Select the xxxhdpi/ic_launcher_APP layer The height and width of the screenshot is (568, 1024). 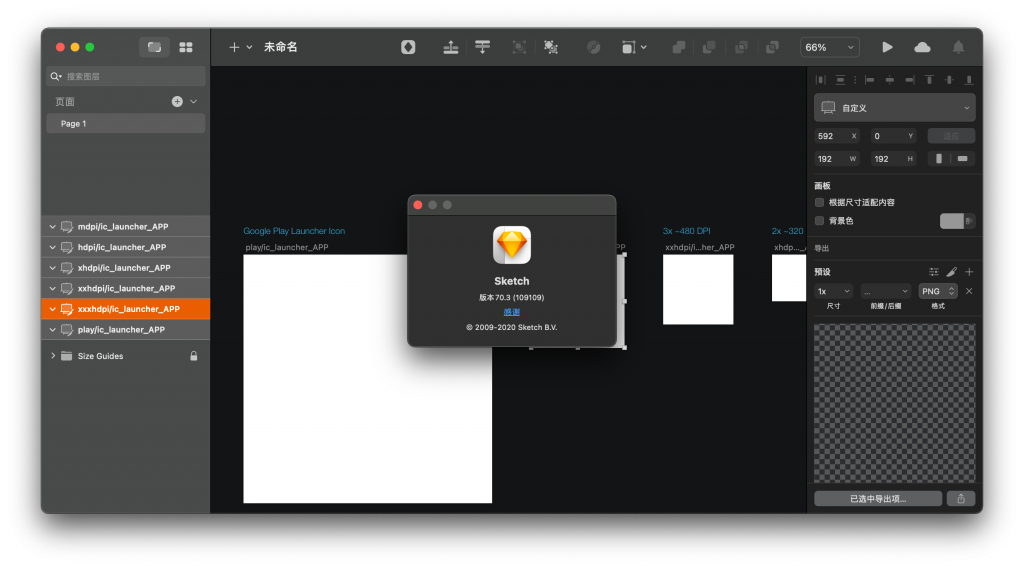(x=125, y=309)
